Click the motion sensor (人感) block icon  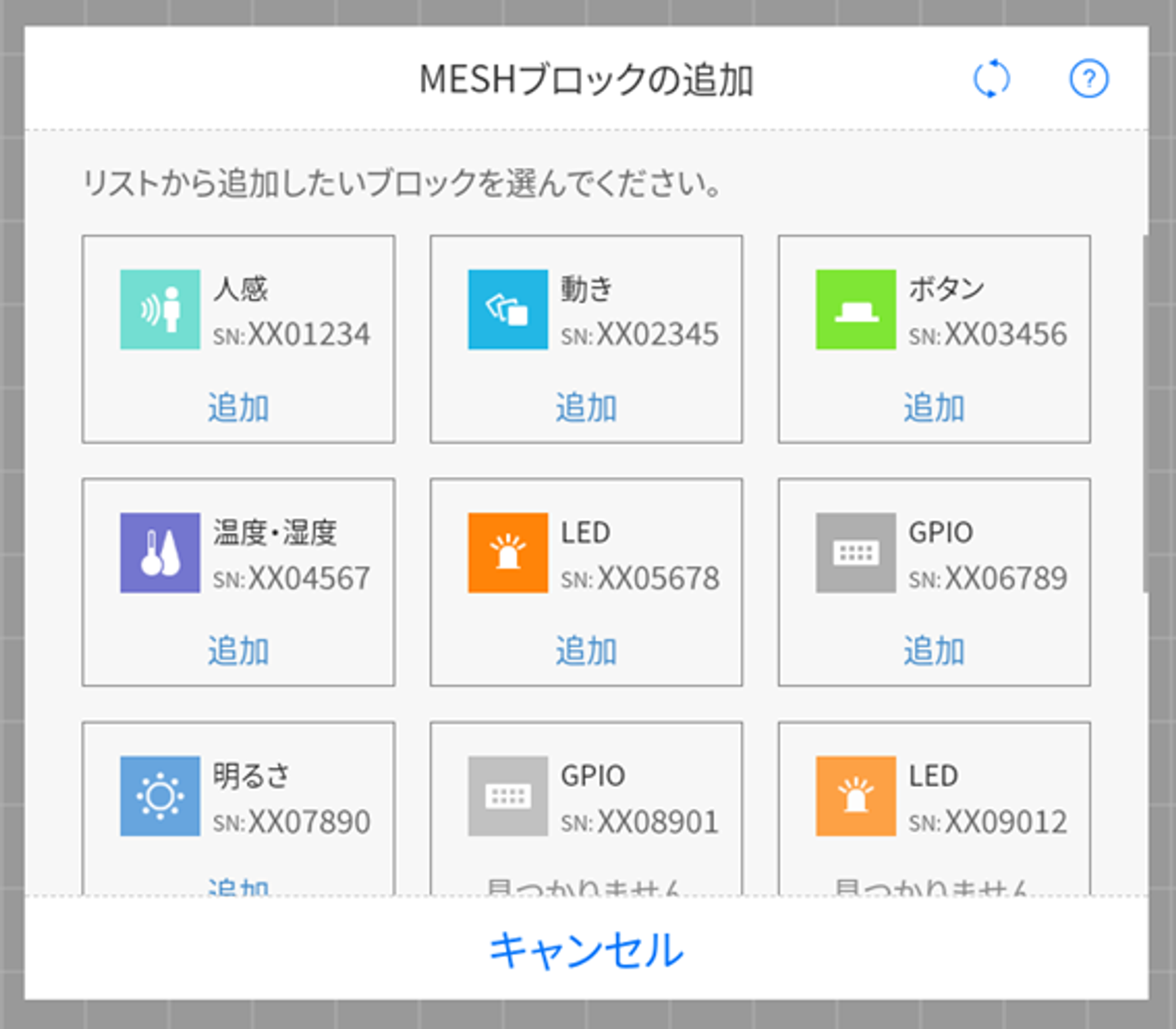coord(160,309)
